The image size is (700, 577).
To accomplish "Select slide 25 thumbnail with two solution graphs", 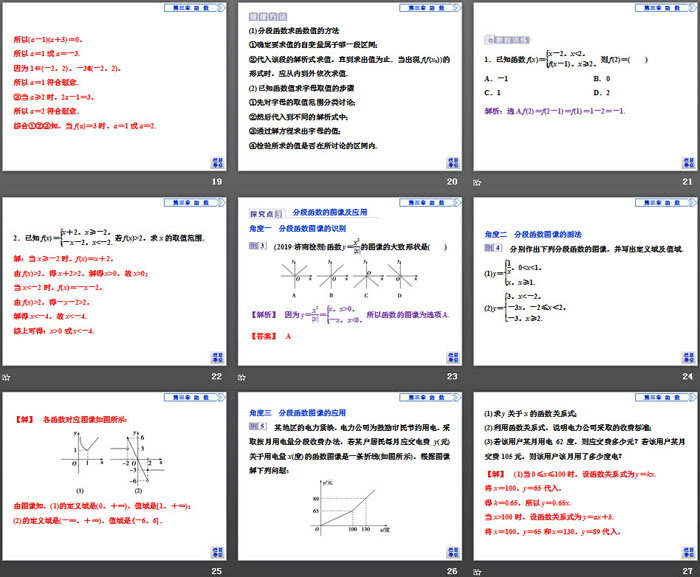I will tap(114, 477).
